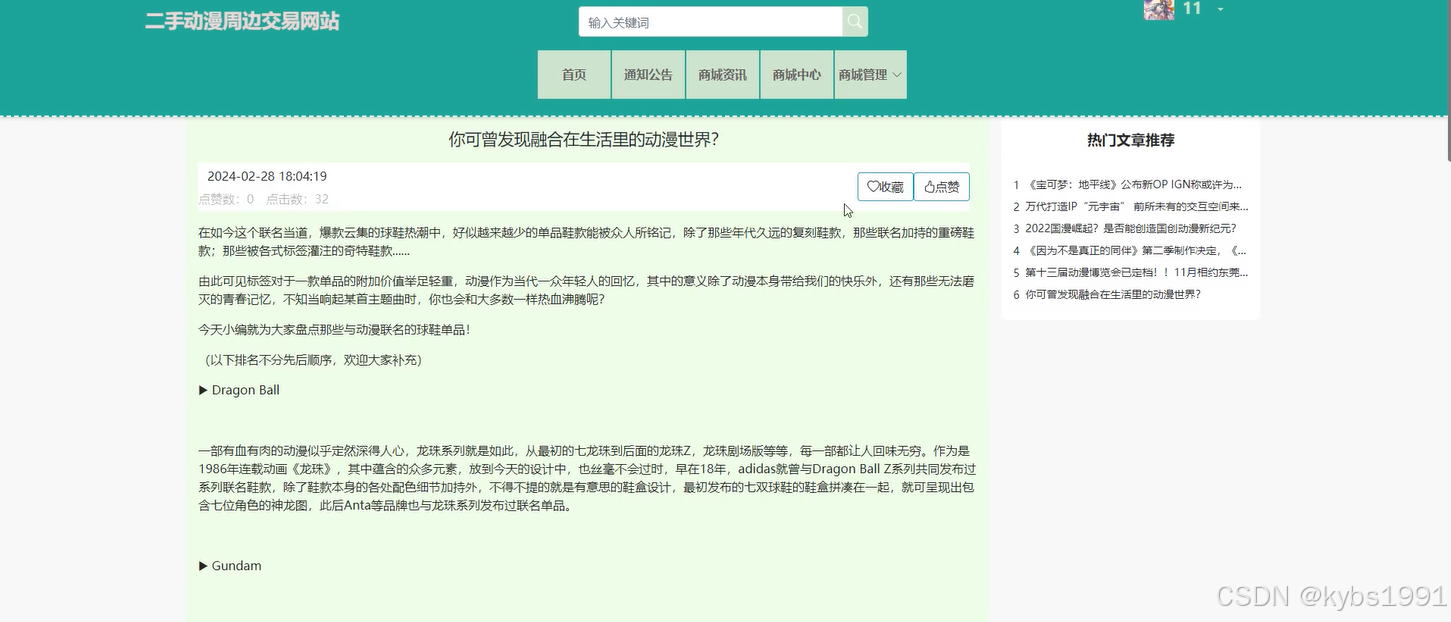Image resolution: width=1451 pixels, height=622 pixels.
Task: Expand the user account dropdown arrow
Action: click(1220, 9)
